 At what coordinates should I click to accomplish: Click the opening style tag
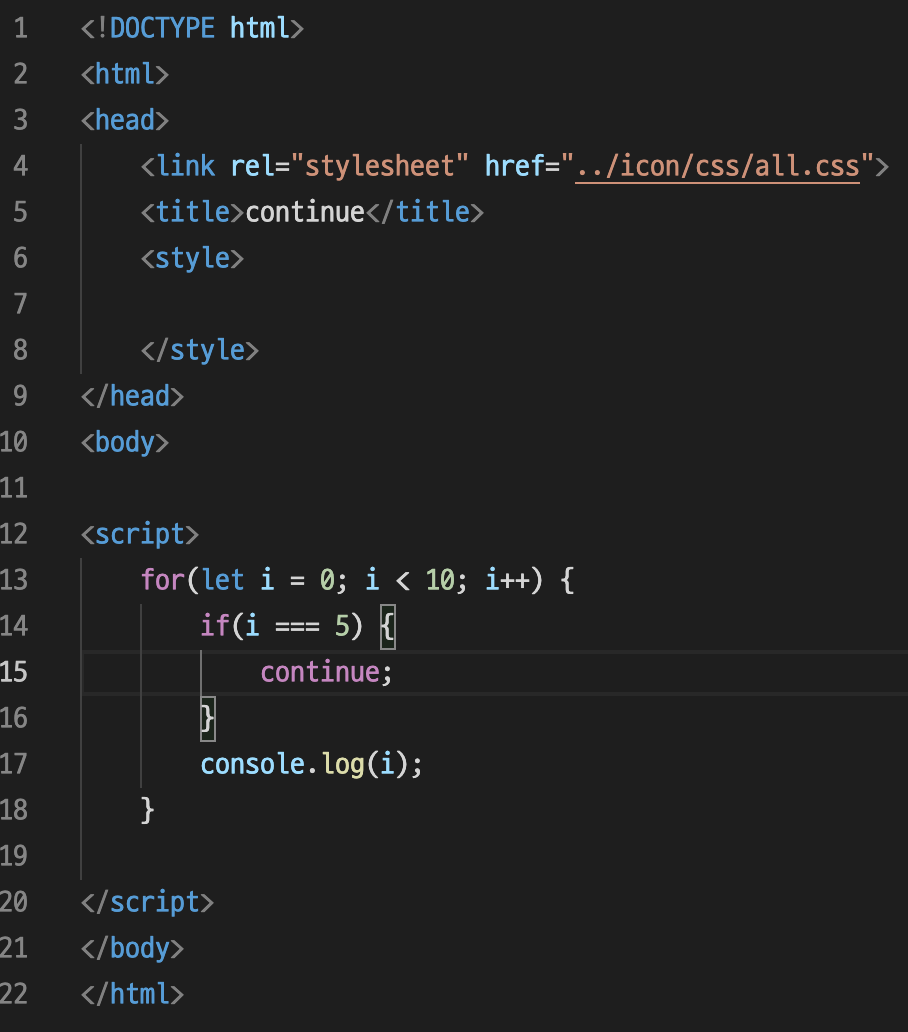click(x=192, y=259)
